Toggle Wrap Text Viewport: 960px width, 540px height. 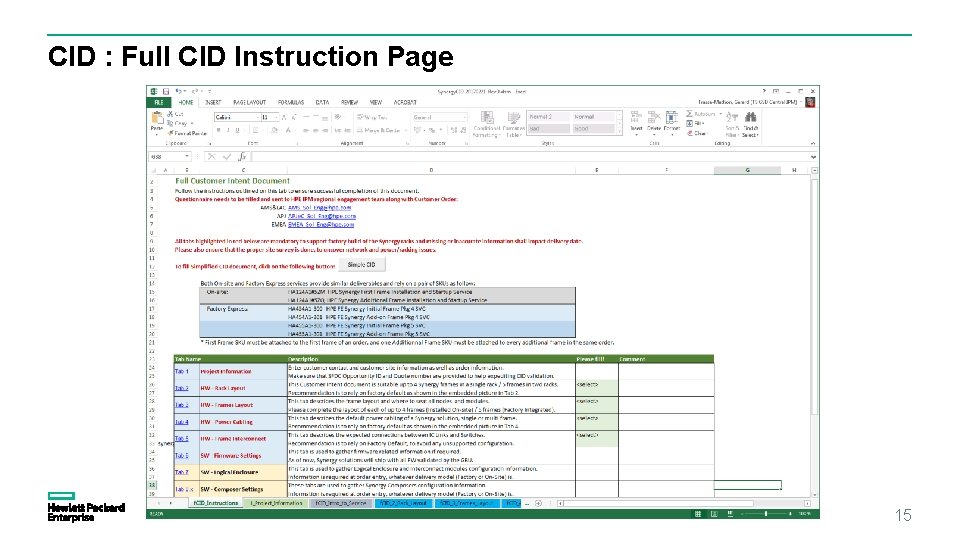click(372, 117)
